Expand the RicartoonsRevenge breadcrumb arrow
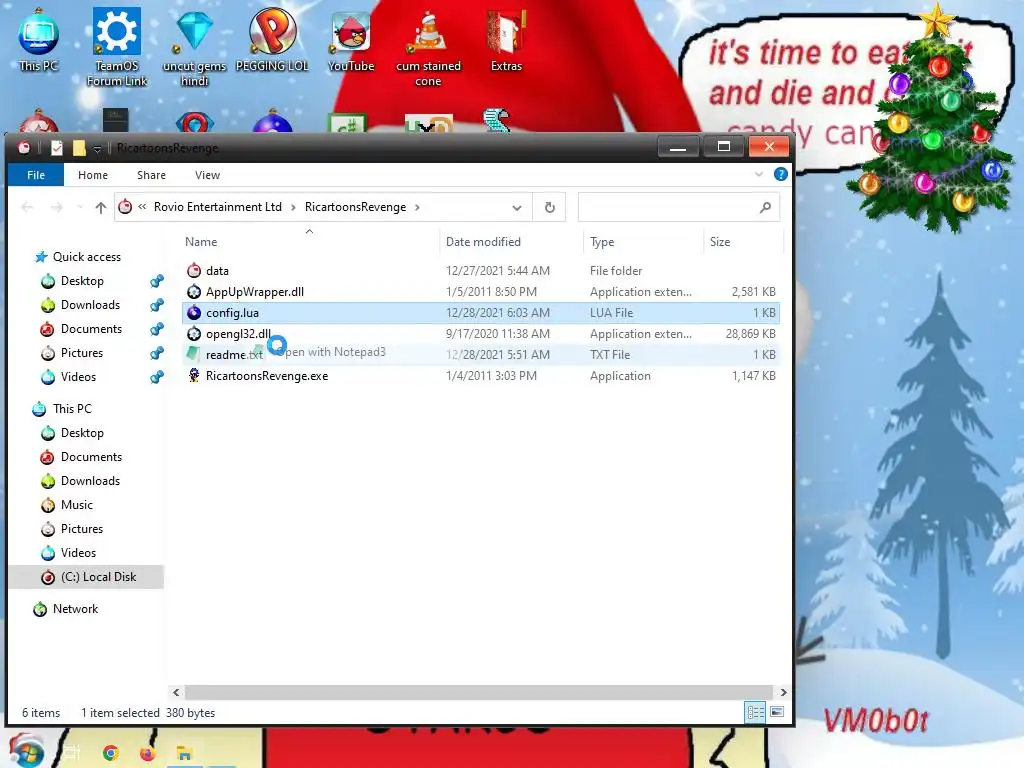The image size is (1024, 768). point(417,208)
